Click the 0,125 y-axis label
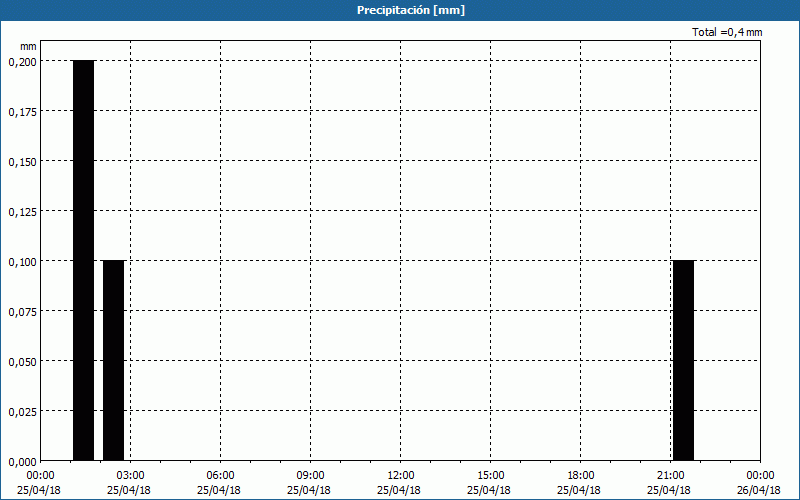 [22, 212]
